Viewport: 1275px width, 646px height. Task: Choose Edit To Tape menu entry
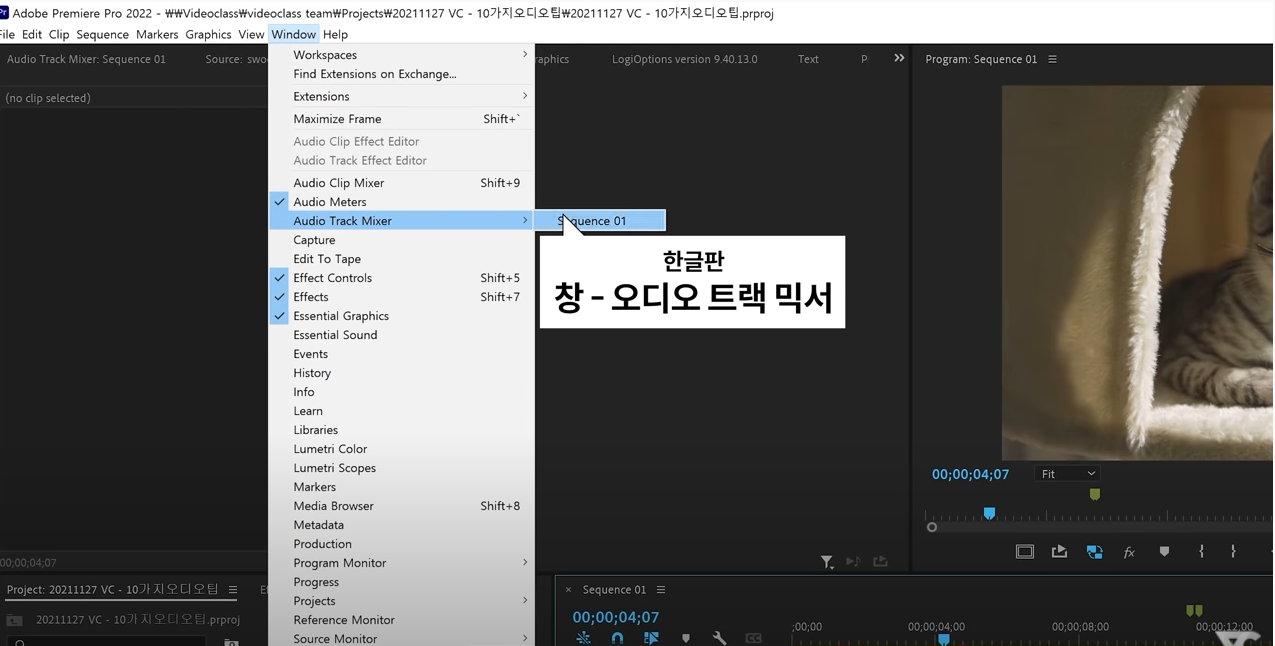(x=402, y=259)
